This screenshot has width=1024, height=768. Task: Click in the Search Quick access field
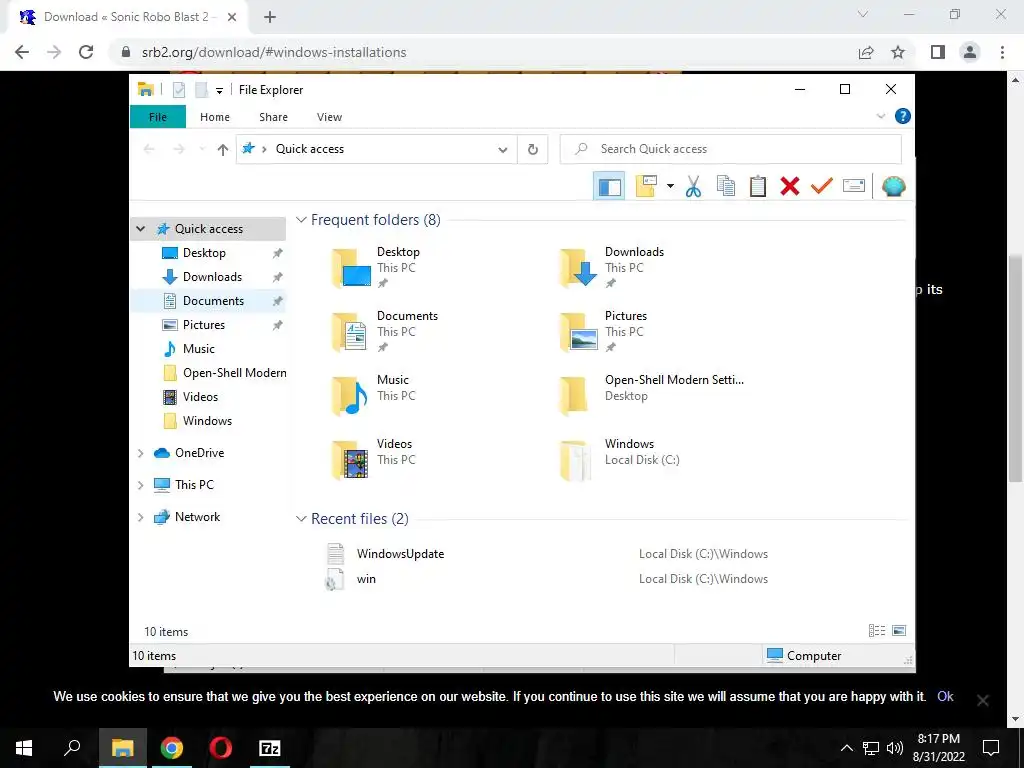click(731, 149)
